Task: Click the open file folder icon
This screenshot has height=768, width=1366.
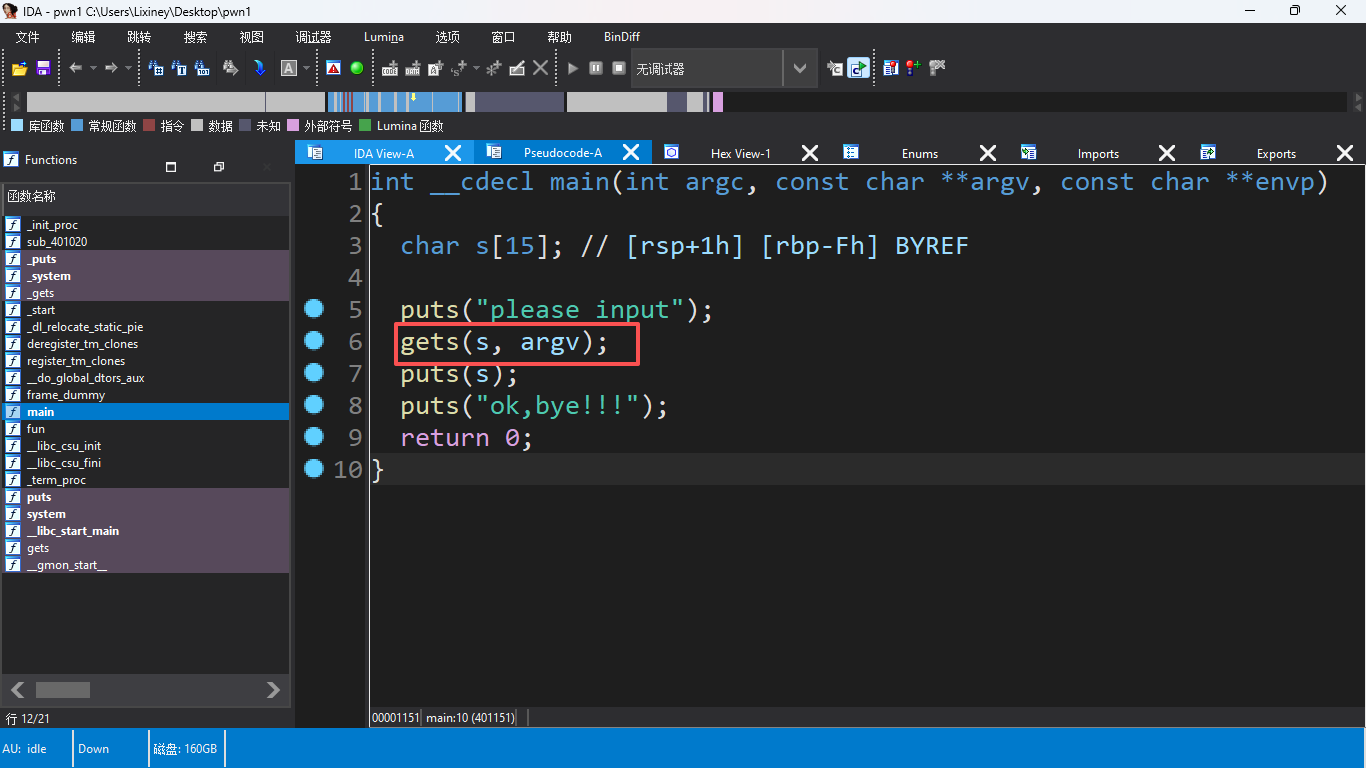Action: tap(19, 68)
